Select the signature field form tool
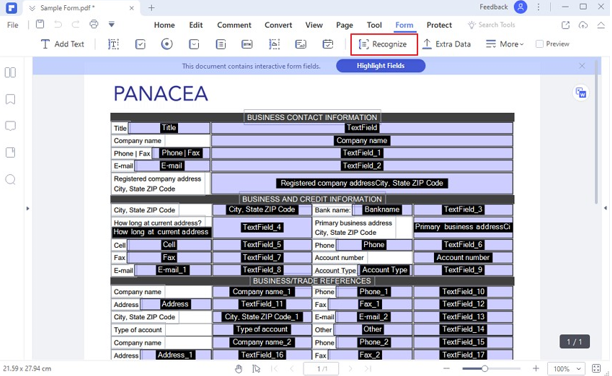This screenshot has height=376, width=612. click(x=301, y=44)
